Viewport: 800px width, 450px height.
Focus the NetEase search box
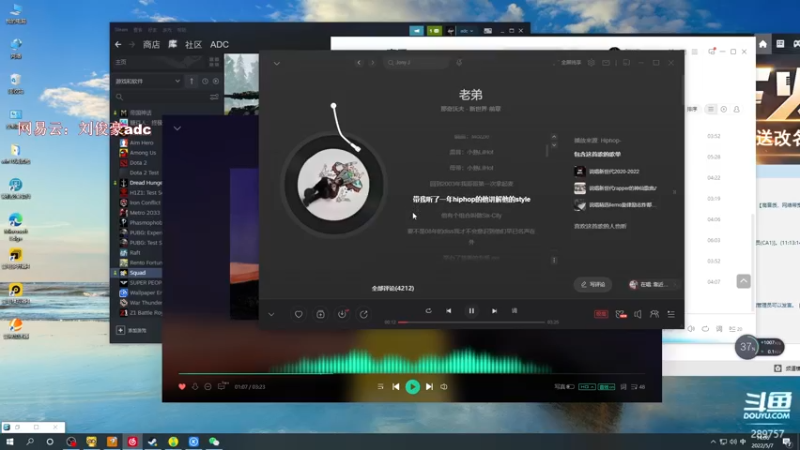(416, 63)
